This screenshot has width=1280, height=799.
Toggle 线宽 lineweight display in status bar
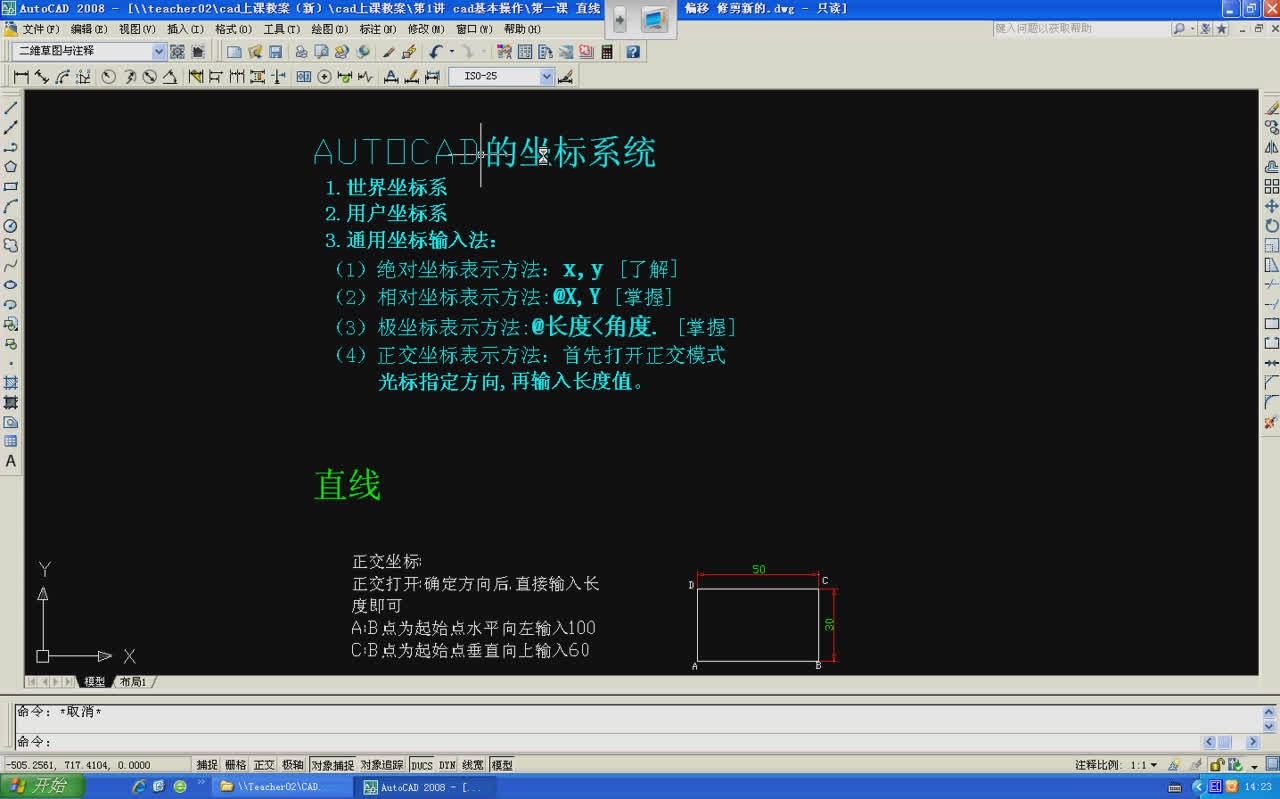[x=473, y=765]
